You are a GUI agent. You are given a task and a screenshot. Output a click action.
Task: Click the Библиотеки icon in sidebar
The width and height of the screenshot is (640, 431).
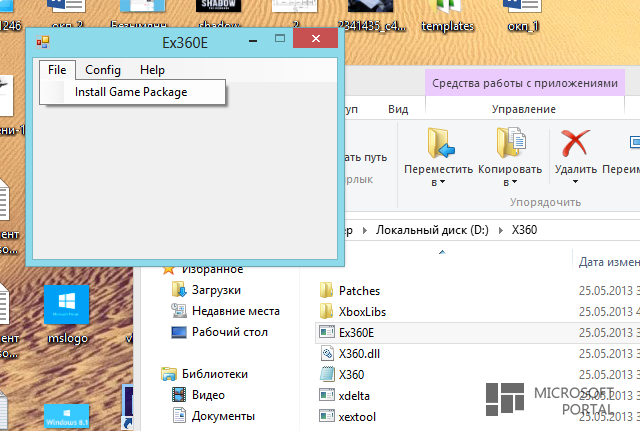tap(169, 373)
